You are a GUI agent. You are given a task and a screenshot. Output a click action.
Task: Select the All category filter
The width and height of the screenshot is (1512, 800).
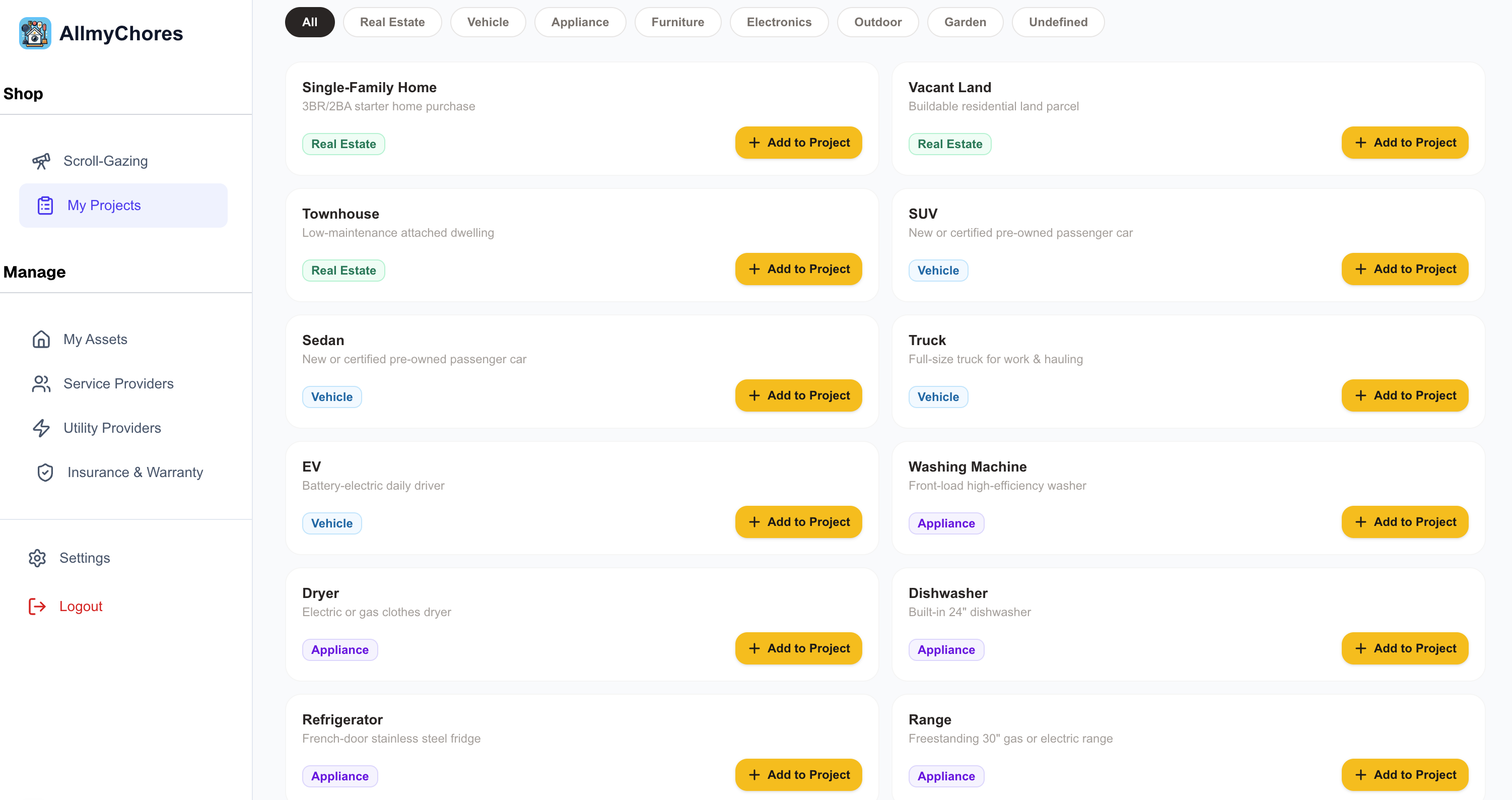[310, 22]
